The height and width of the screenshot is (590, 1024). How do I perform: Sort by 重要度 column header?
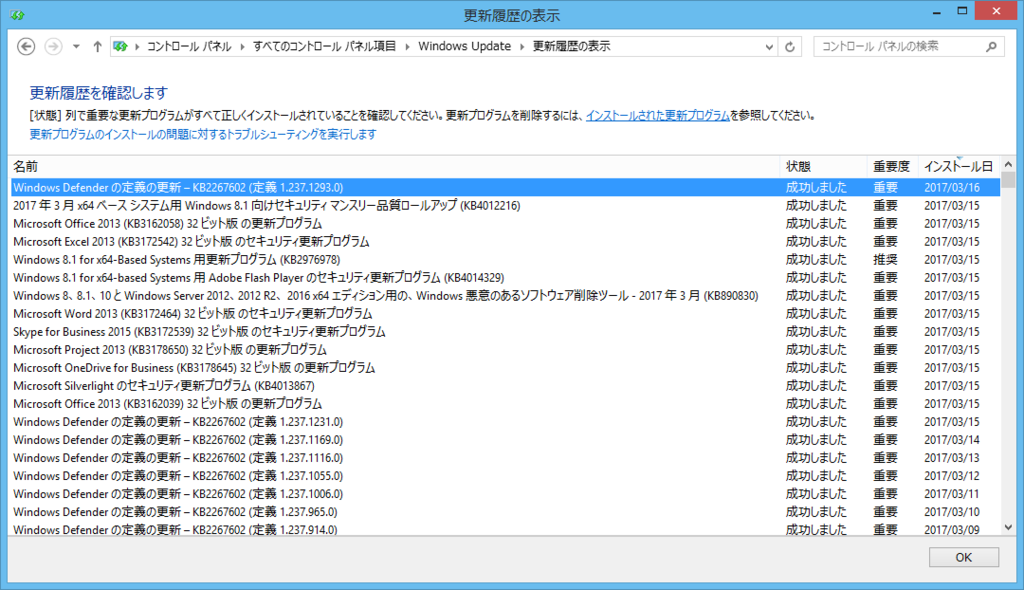coord(893,167)
